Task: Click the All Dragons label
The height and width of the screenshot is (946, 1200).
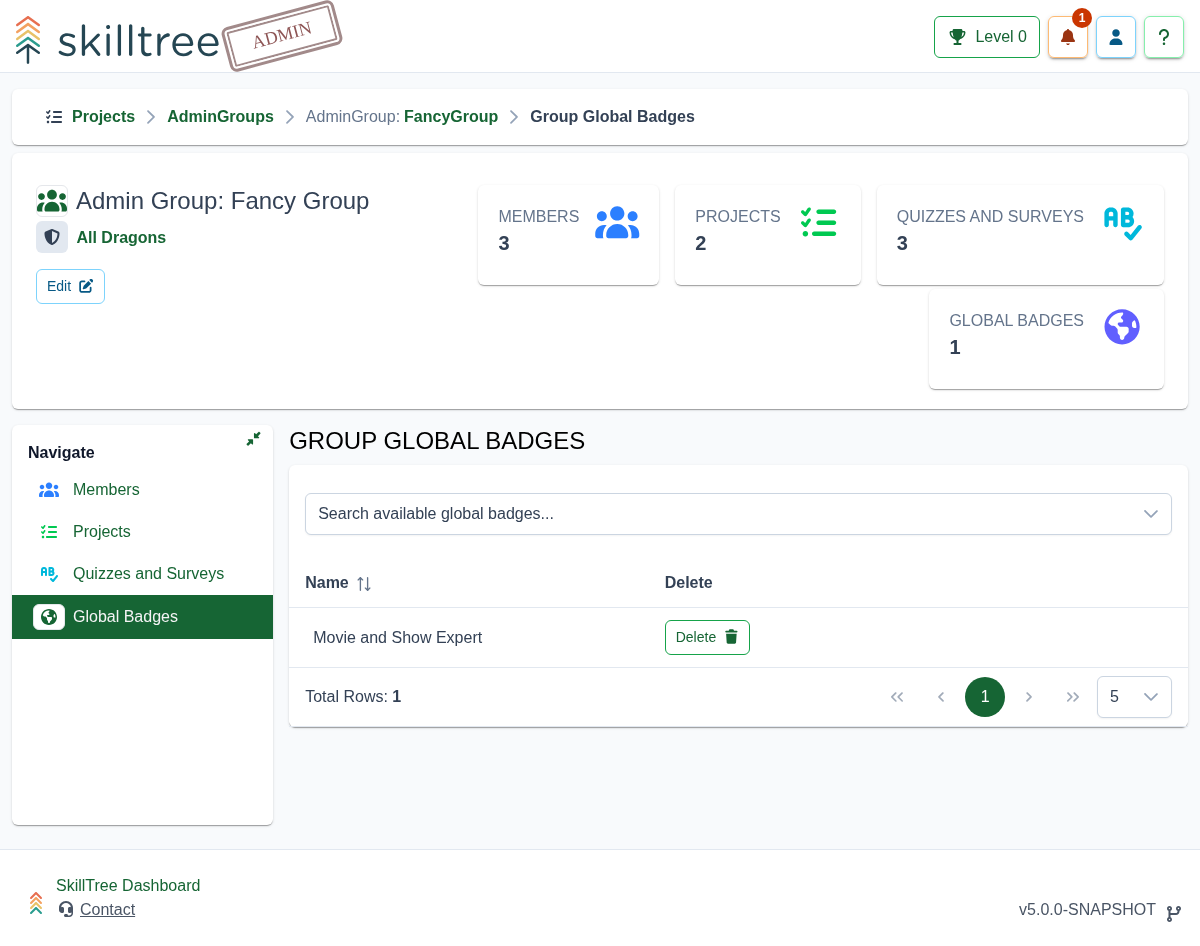Action: 121,238
